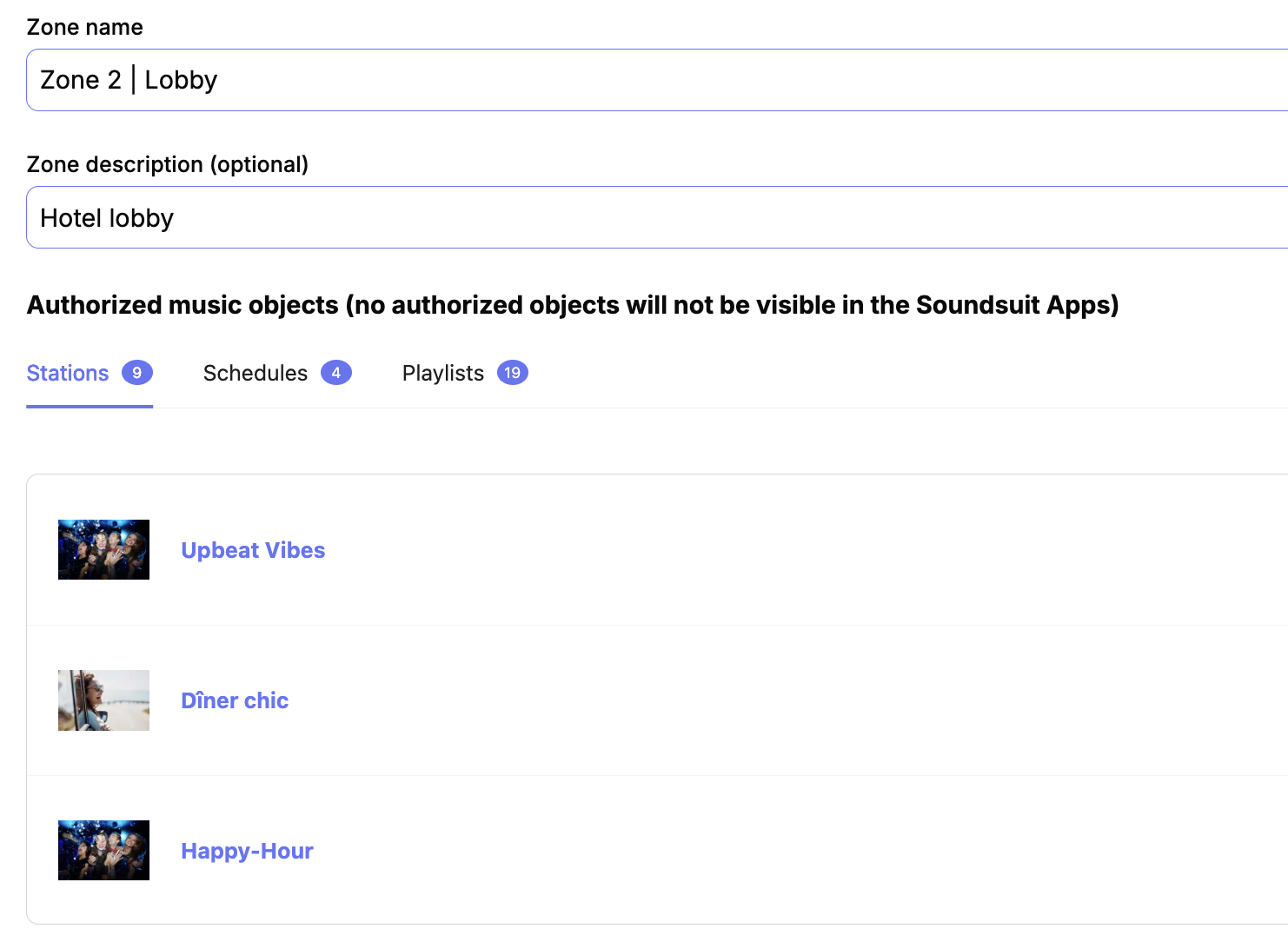Click the Dîner chic station thumbnail
The width and height of the screenshot is (1288, 942).
point(103,700)
